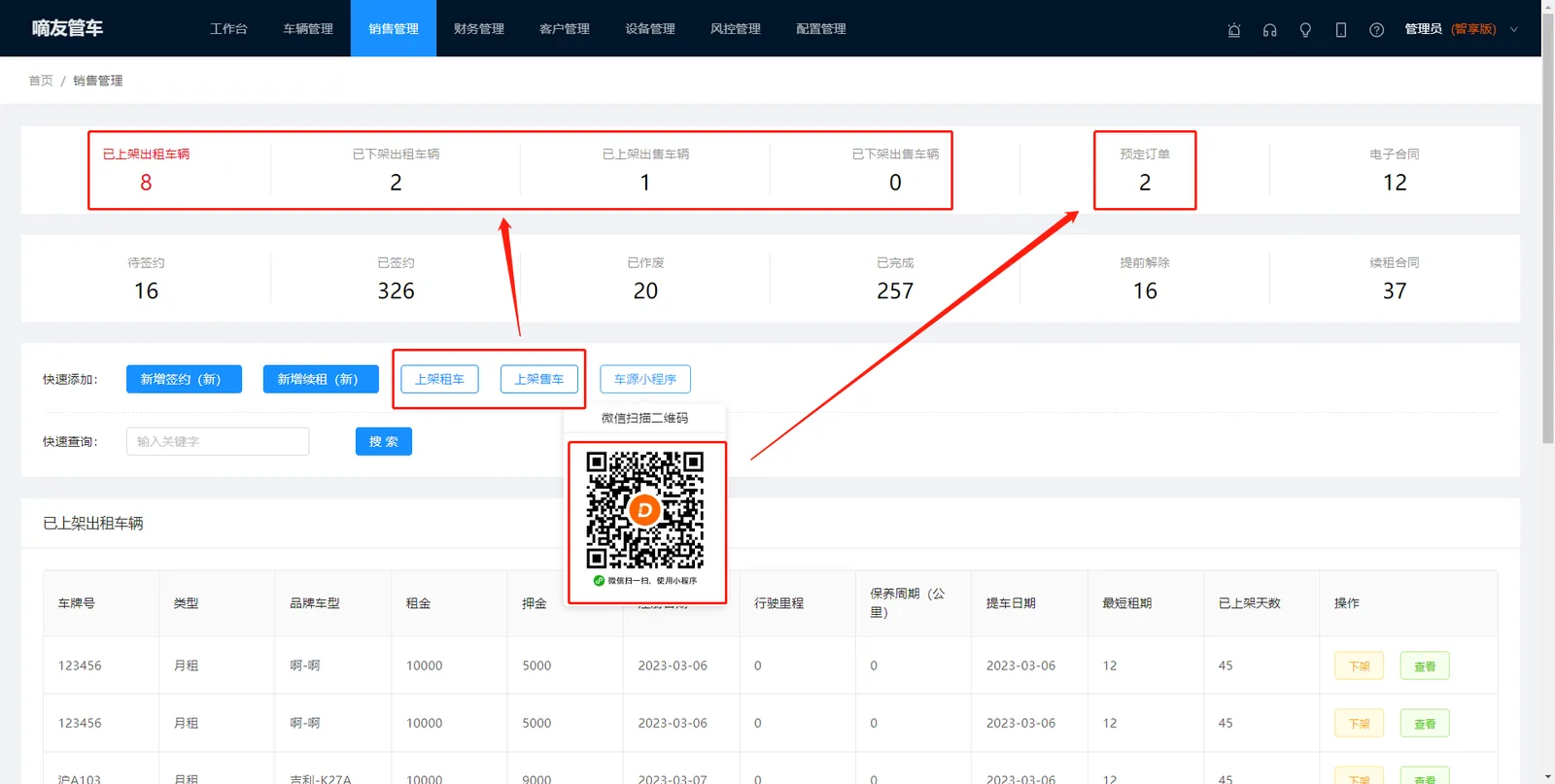This screenshot has width=1555, height=784.
Task: Go to 首页 breadcrumb link
Action: (41, 81)
